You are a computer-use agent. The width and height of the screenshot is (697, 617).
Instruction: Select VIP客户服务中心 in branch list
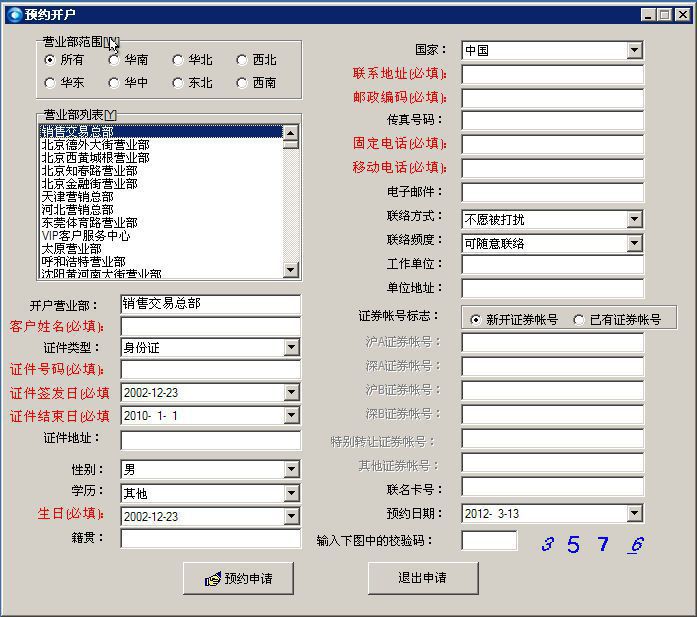pos(161,236)
